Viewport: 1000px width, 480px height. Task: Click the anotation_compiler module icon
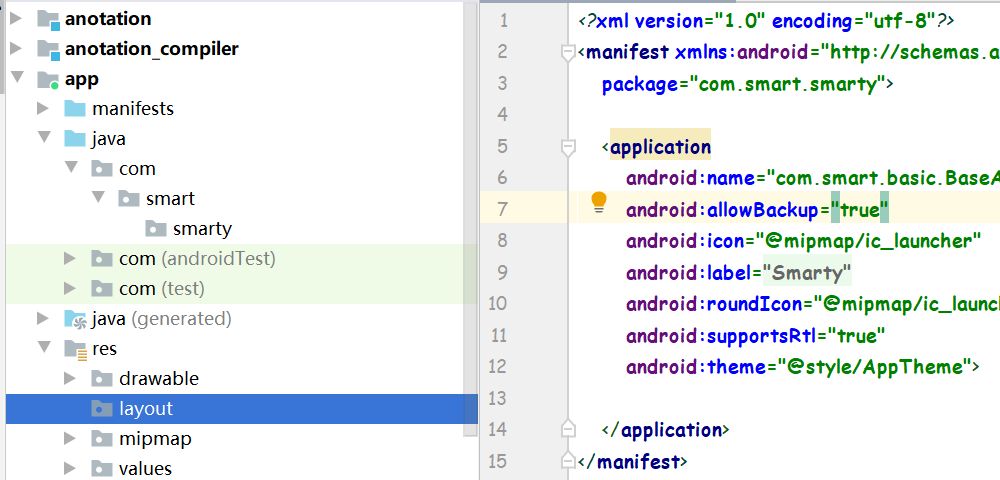[x=48, y=49]
